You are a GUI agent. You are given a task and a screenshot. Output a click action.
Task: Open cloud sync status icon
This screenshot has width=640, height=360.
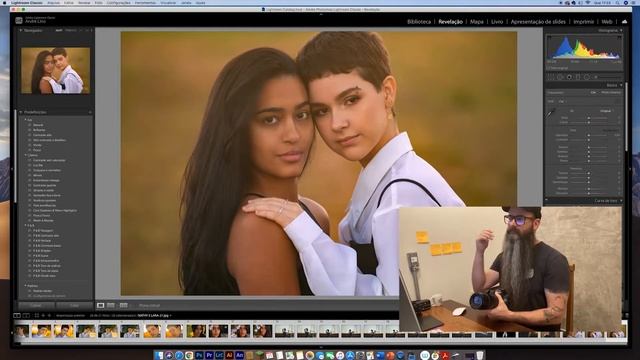pos(624,22)
